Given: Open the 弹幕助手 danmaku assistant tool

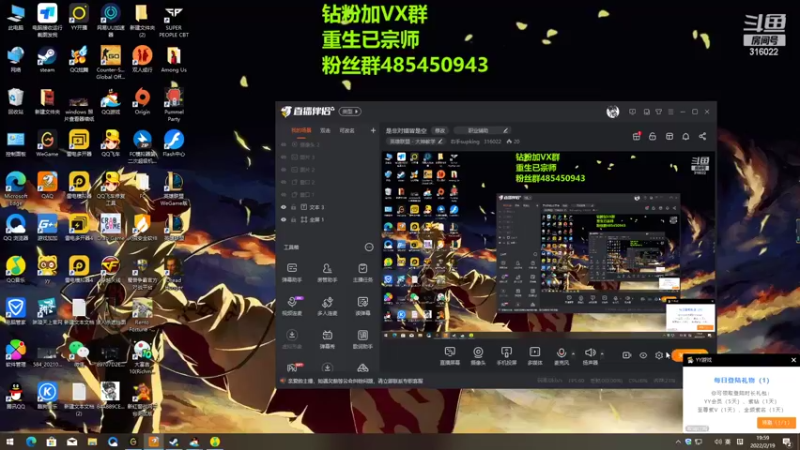Looking at the screenshot, I should pos(292,272).
